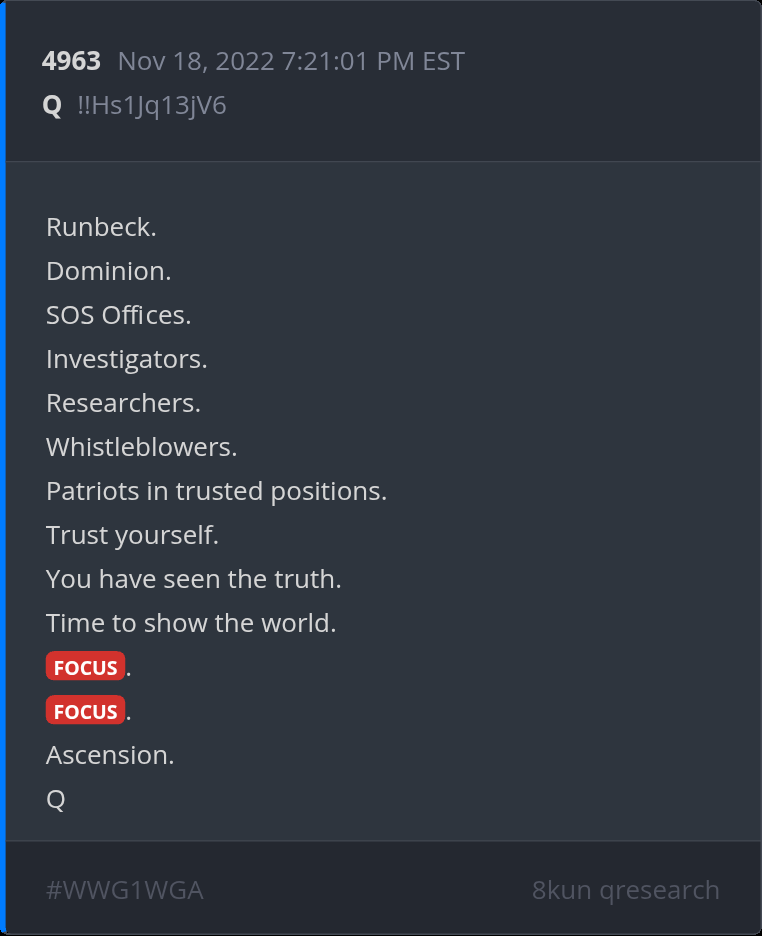762x936 pixels.
Task: Click the Researchers. text
Action: pyautogui.click(x=123, y=403)
